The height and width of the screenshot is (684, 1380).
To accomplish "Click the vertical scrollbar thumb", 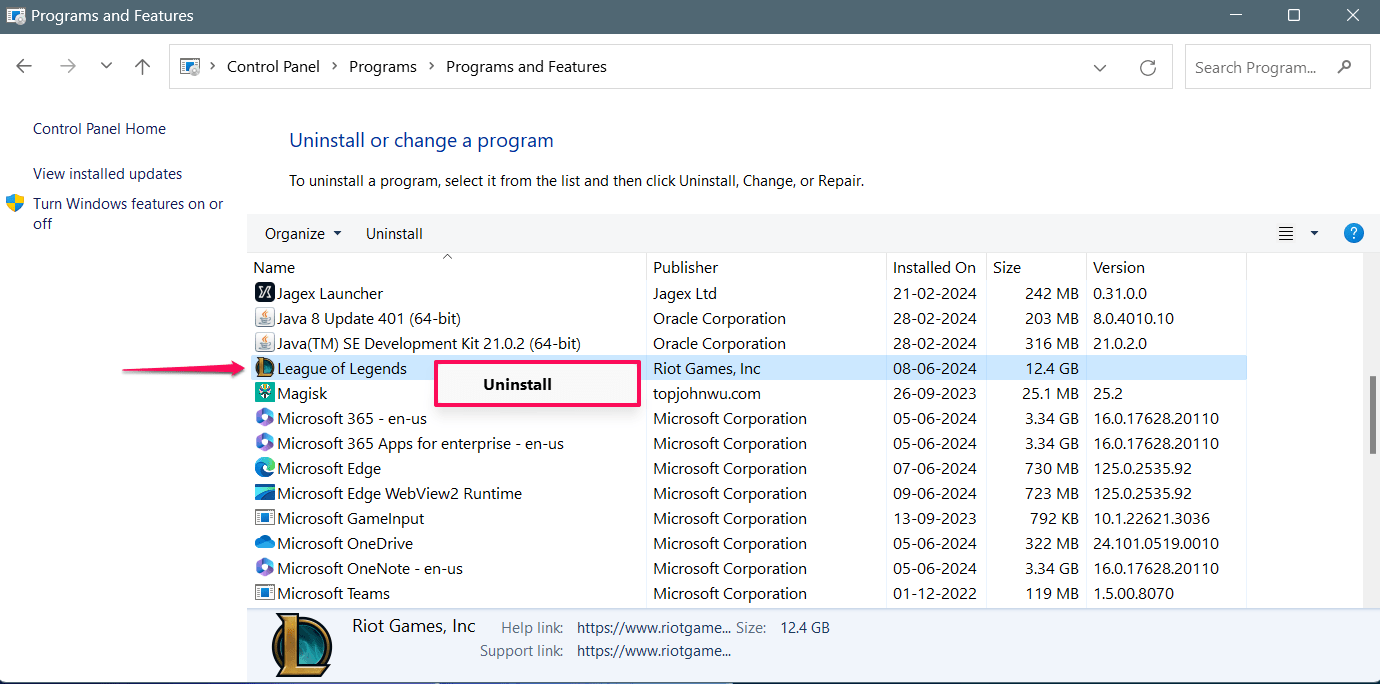I will pyautogui.click(x=1372, y=415).
